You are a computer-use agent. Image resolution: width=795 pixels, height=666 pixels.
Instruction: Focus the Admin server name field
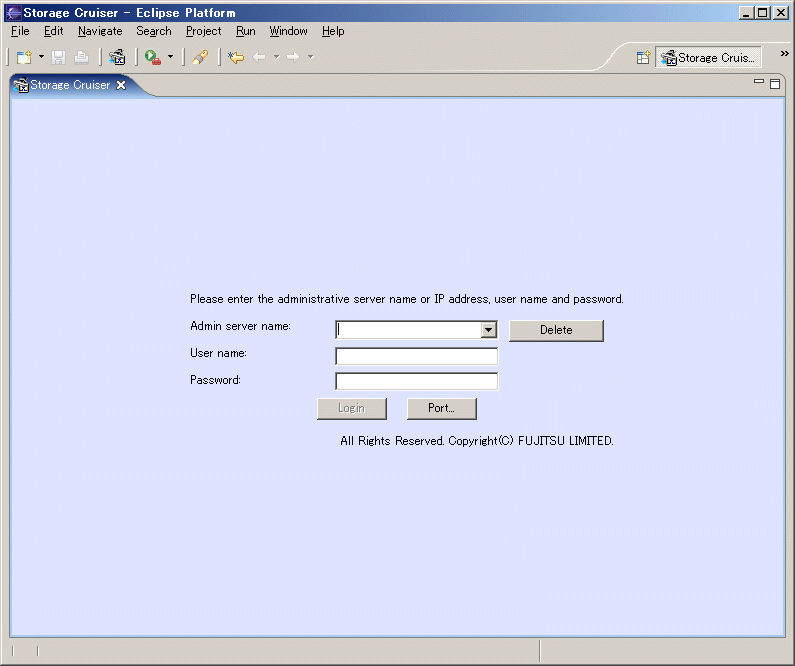click(x=409, y=330)
